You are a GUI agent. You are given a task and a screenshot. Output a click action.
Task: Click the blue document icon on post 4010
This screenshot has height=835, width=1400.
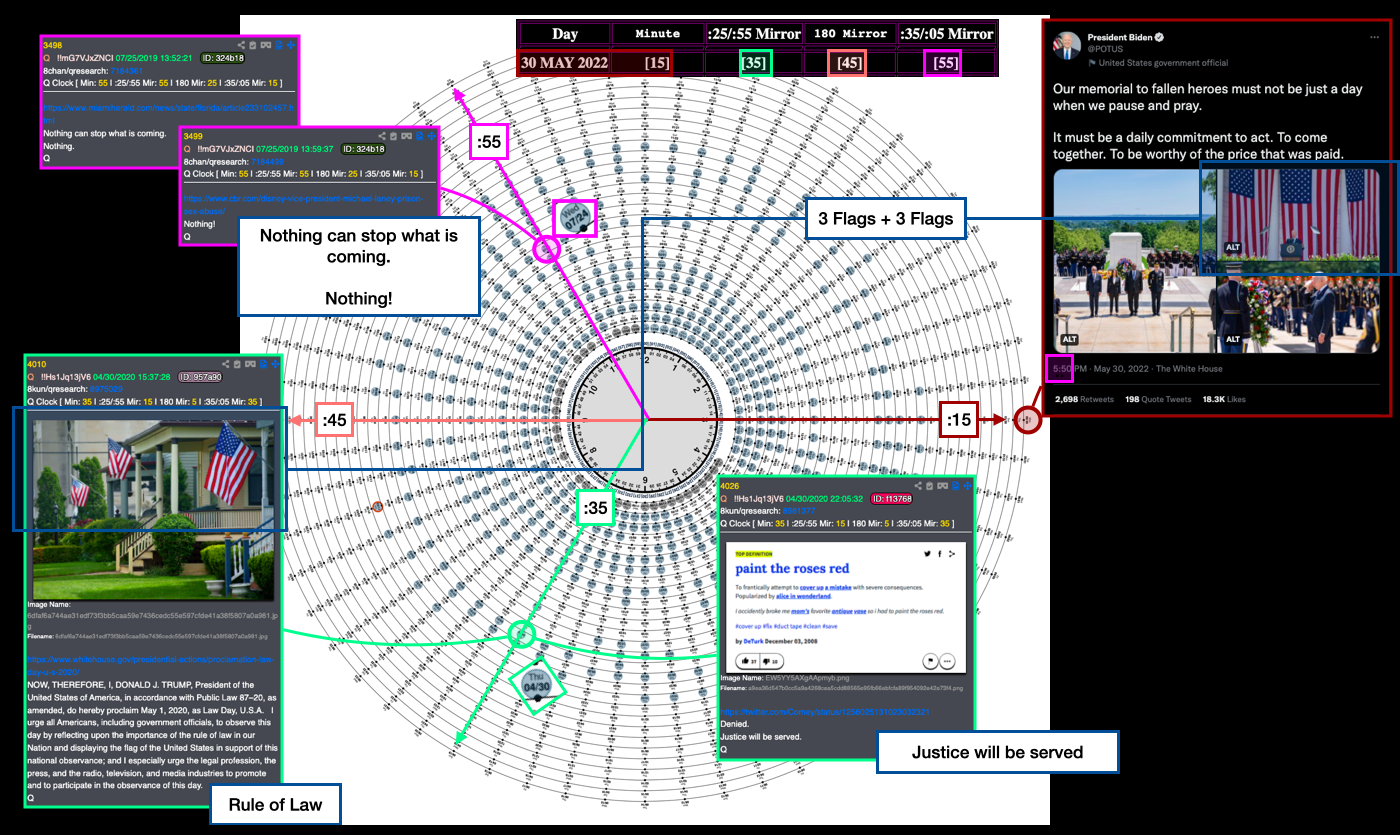point(263,364)
